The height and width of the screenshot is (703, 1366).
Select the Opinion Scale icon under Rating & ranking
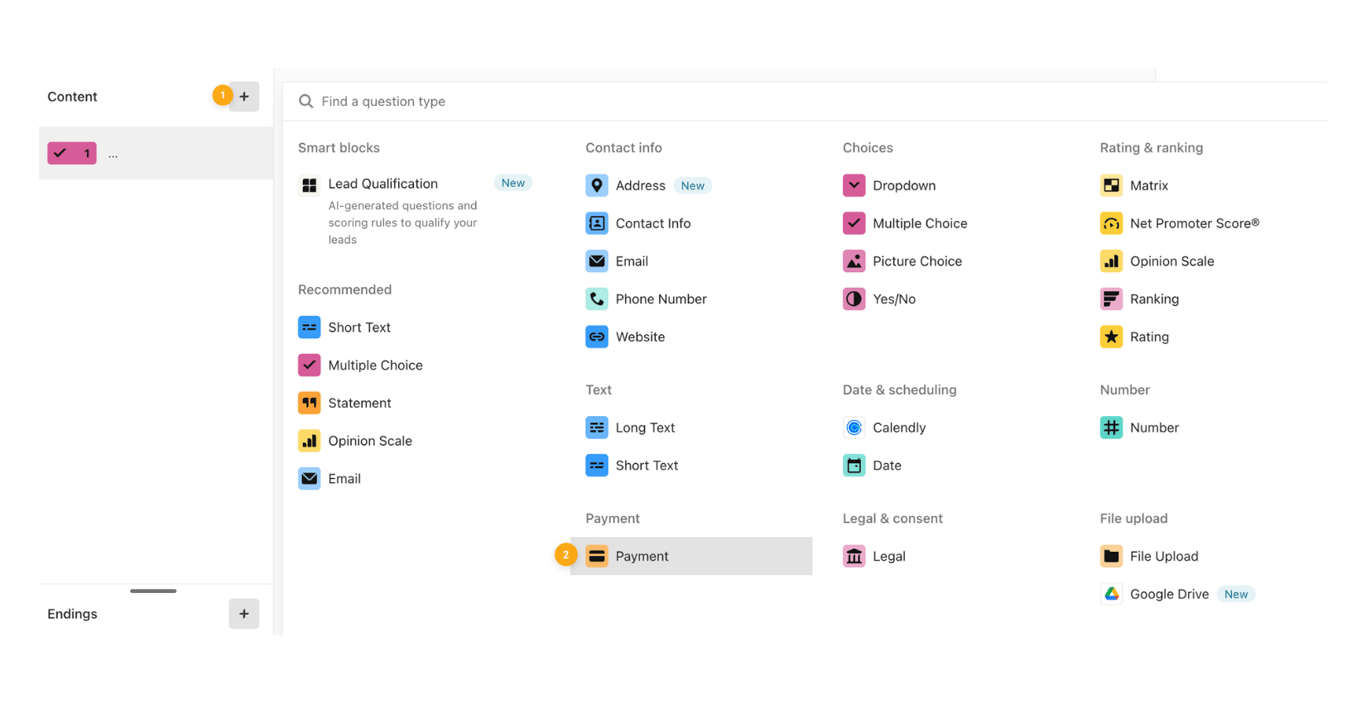point(1111,261)
